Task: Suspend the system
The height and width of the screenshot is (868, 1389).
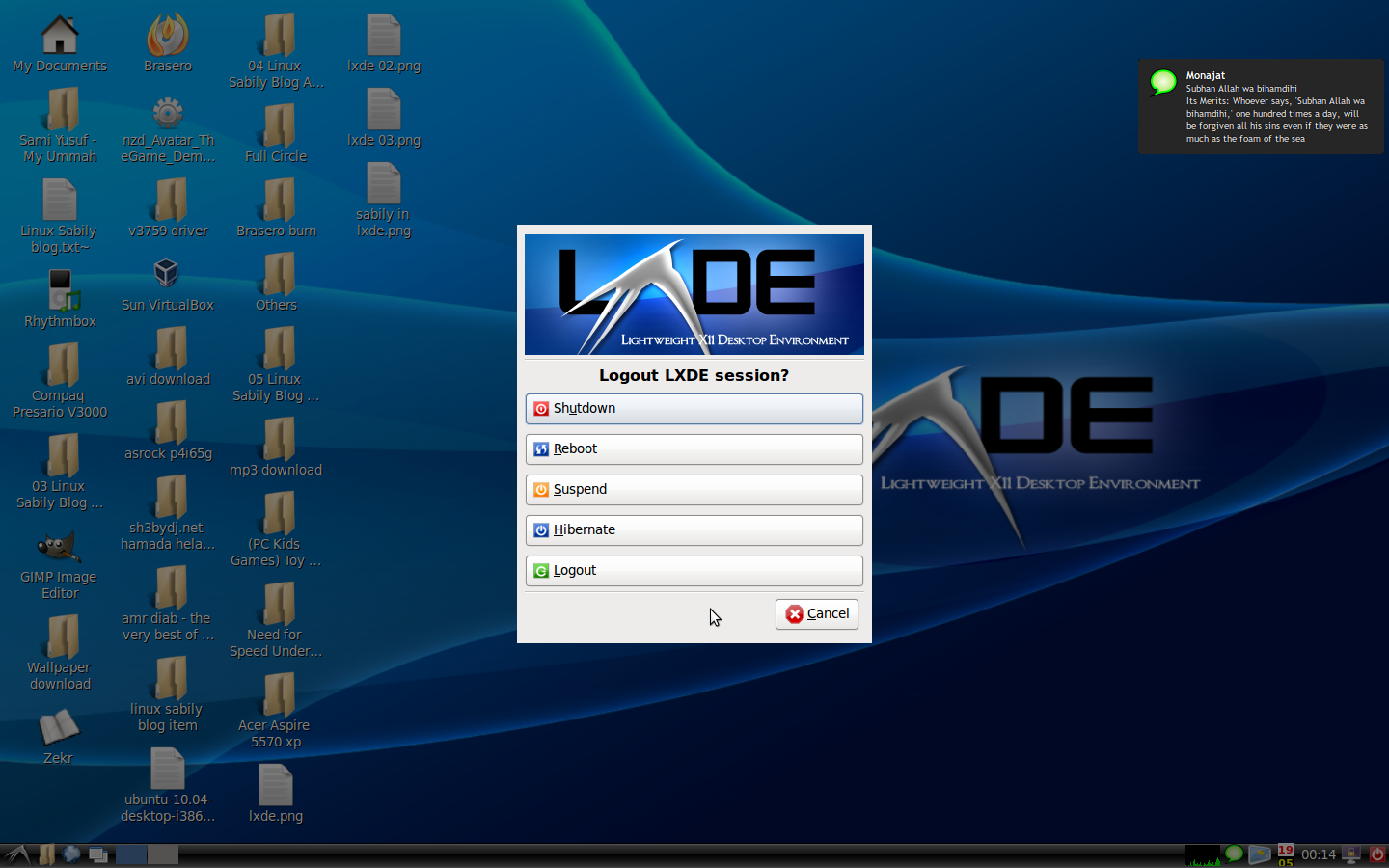Action: (694, 490)
